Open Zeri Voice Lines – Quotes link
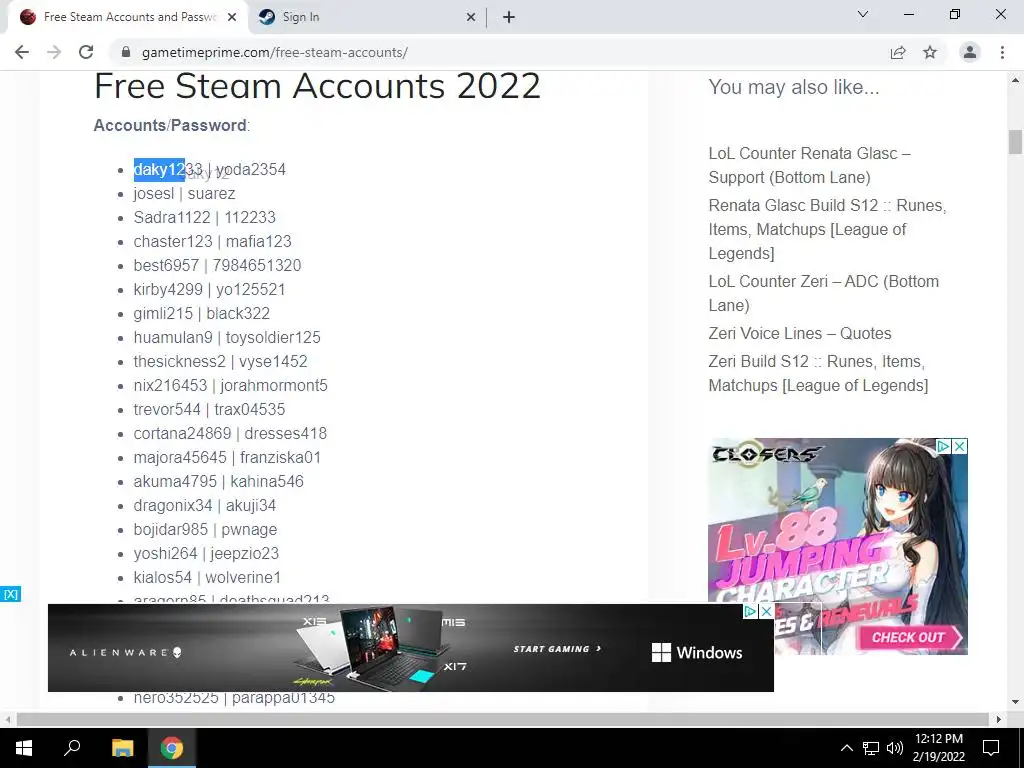 click(x=799, y=333)
